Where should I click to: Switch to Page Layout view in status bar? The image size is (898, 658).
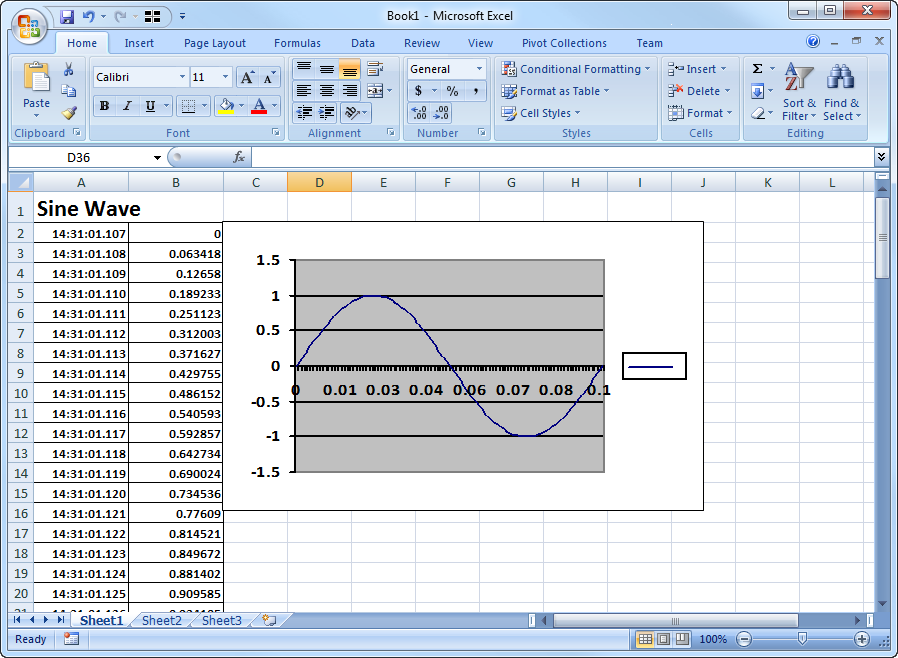pyautogui.click(x=664, y=639)
